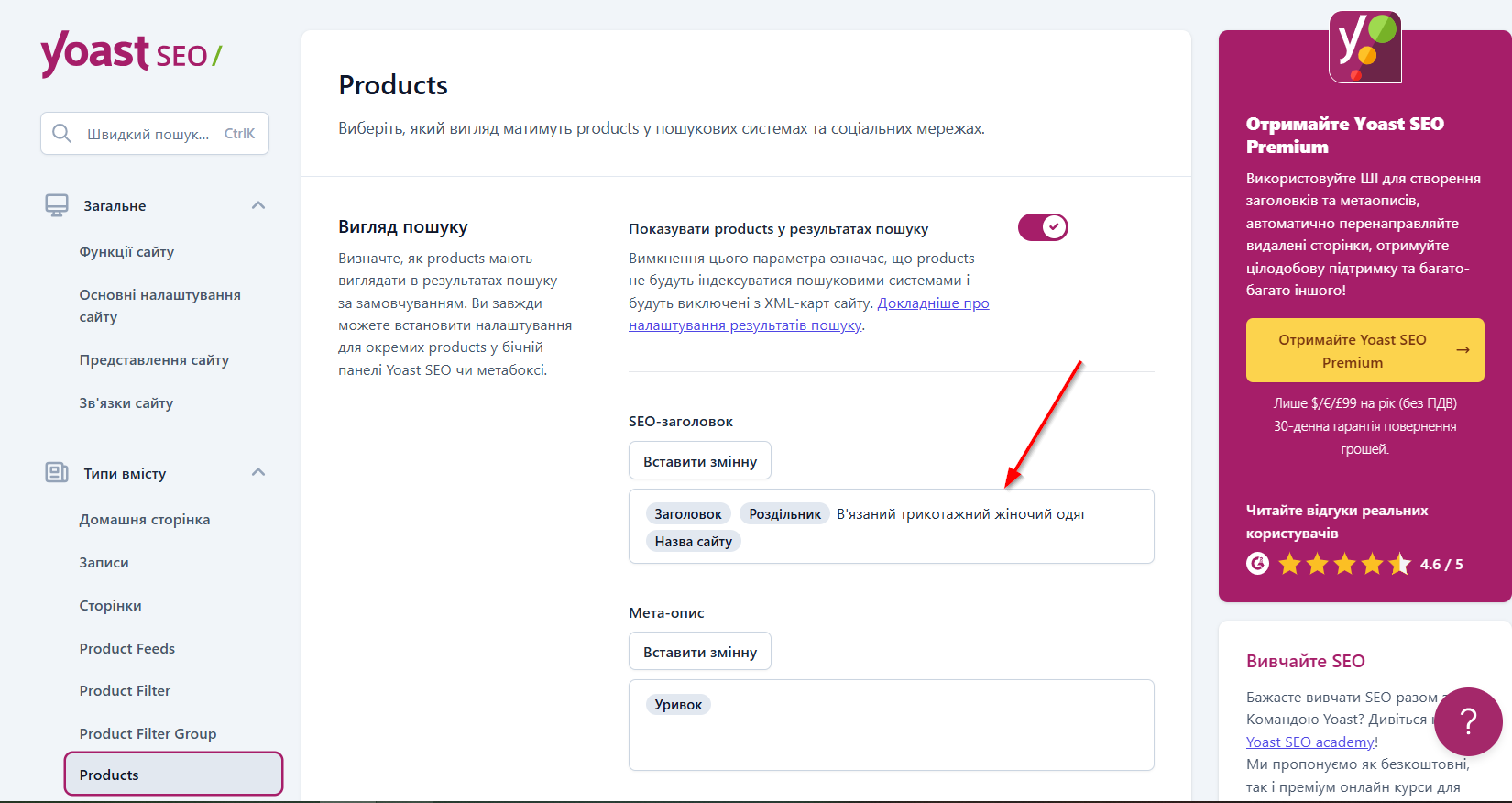Go to Сторінки settings

coord(110,606)
